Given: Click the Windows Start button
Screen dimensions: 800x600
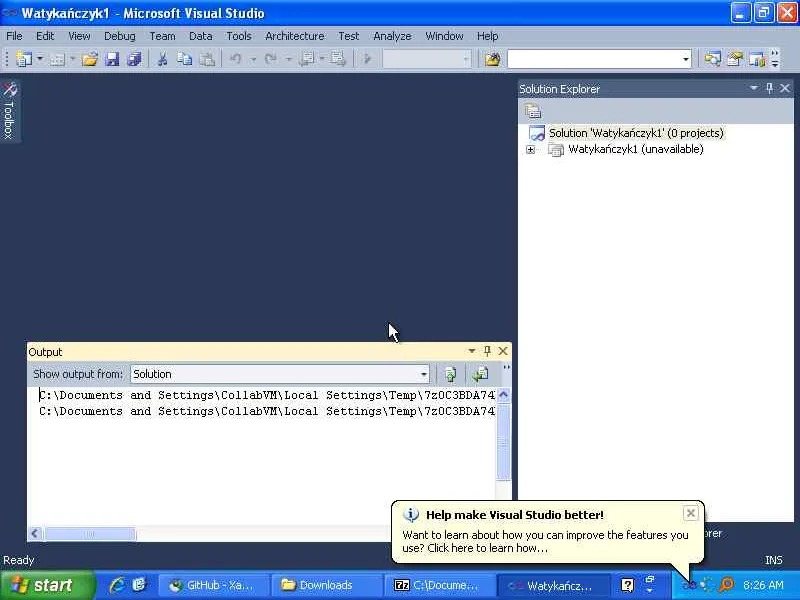Looking at the screenshot, I should pos(47,585).
